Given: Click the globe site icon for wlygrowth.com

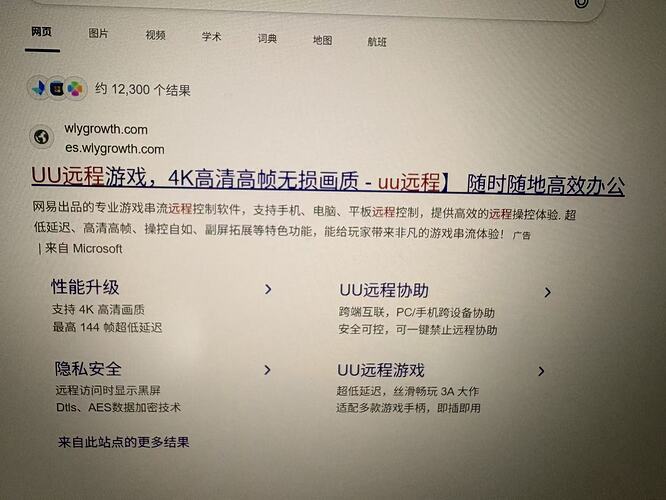Looking at the screenshot, I should click(x=42, y=137).
